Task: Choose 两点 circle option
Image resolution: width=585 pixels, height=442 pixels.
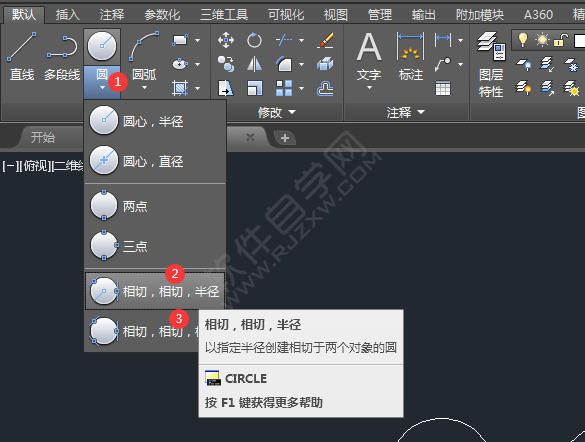Action: coord(155,206)
